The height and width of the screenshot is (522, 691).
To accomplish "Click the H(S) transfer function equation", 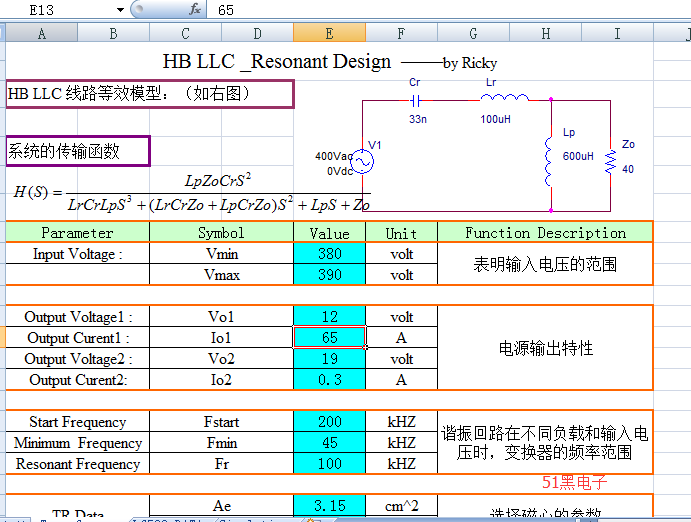I will pos(190,192).
